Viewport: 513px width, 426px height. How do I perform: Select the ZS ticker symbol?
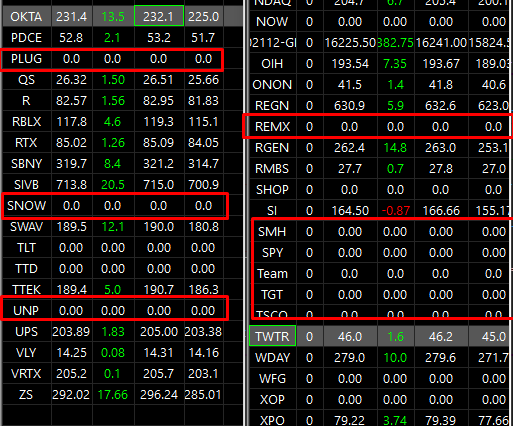[x=26, y=395]
